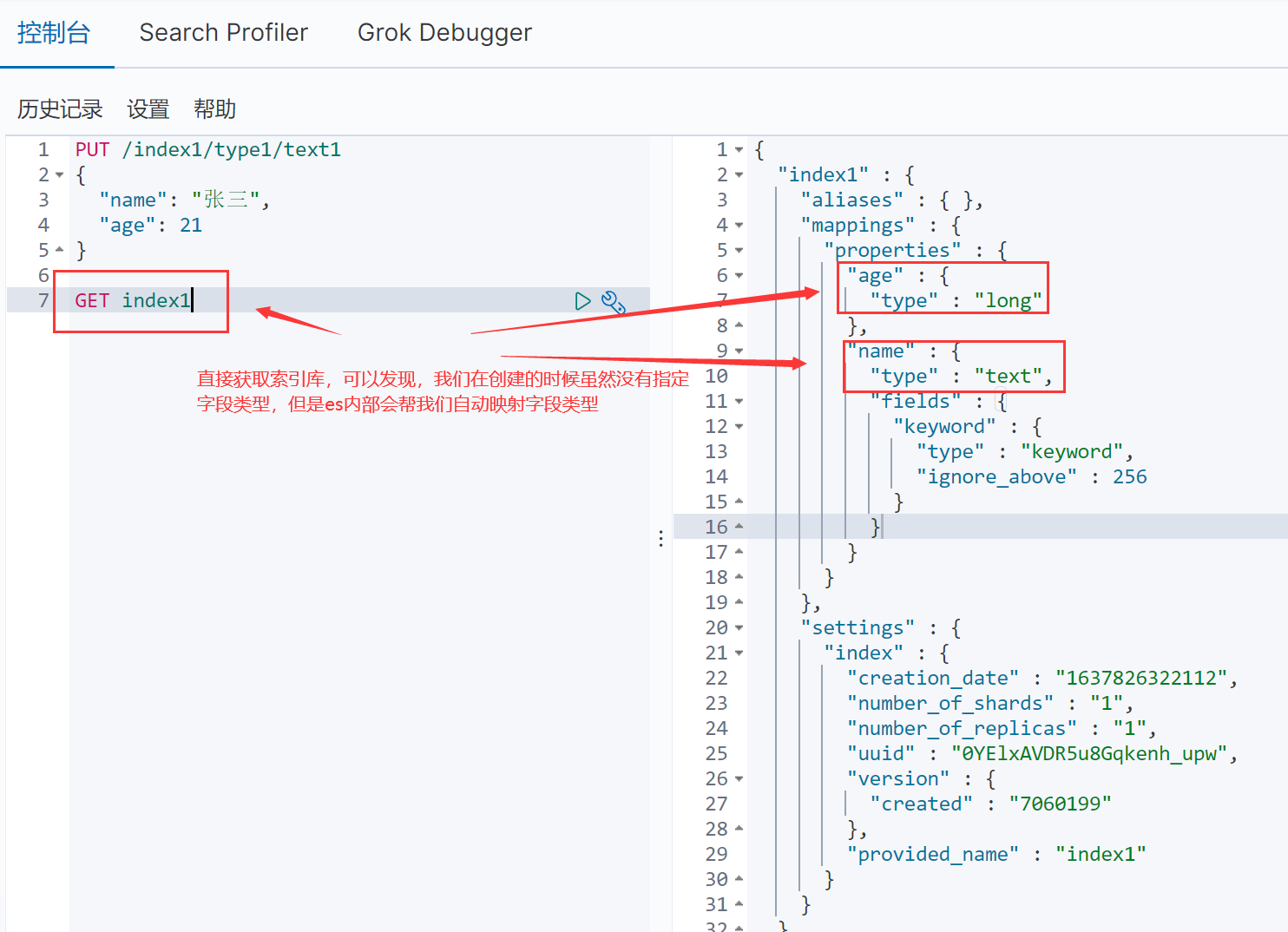Click the "creation_date" value line
1288x932 pixels.
click(1042, 679)
